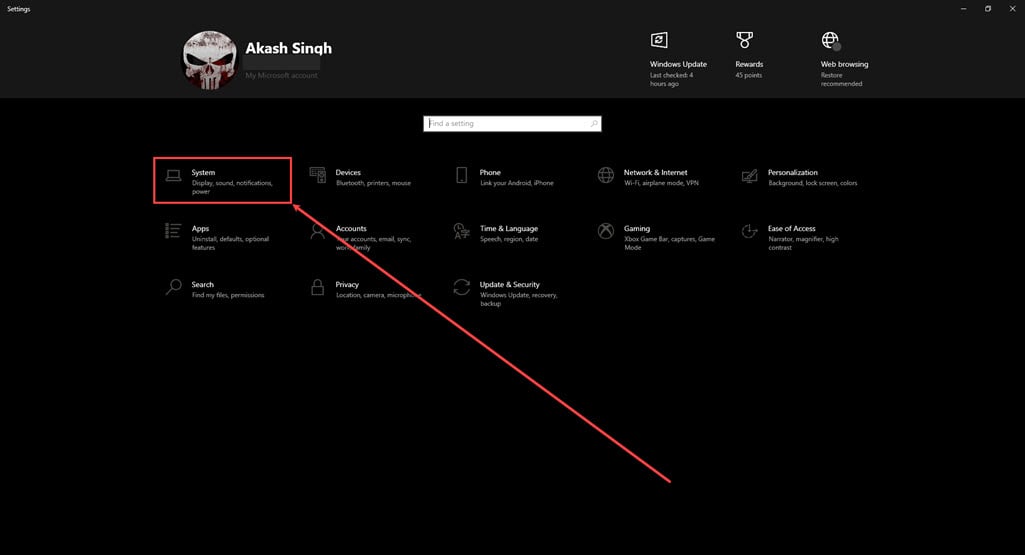Viewport: 1025px width, 555px height.
Task: Restore down the Settings window
Action: tap(988, 8)
